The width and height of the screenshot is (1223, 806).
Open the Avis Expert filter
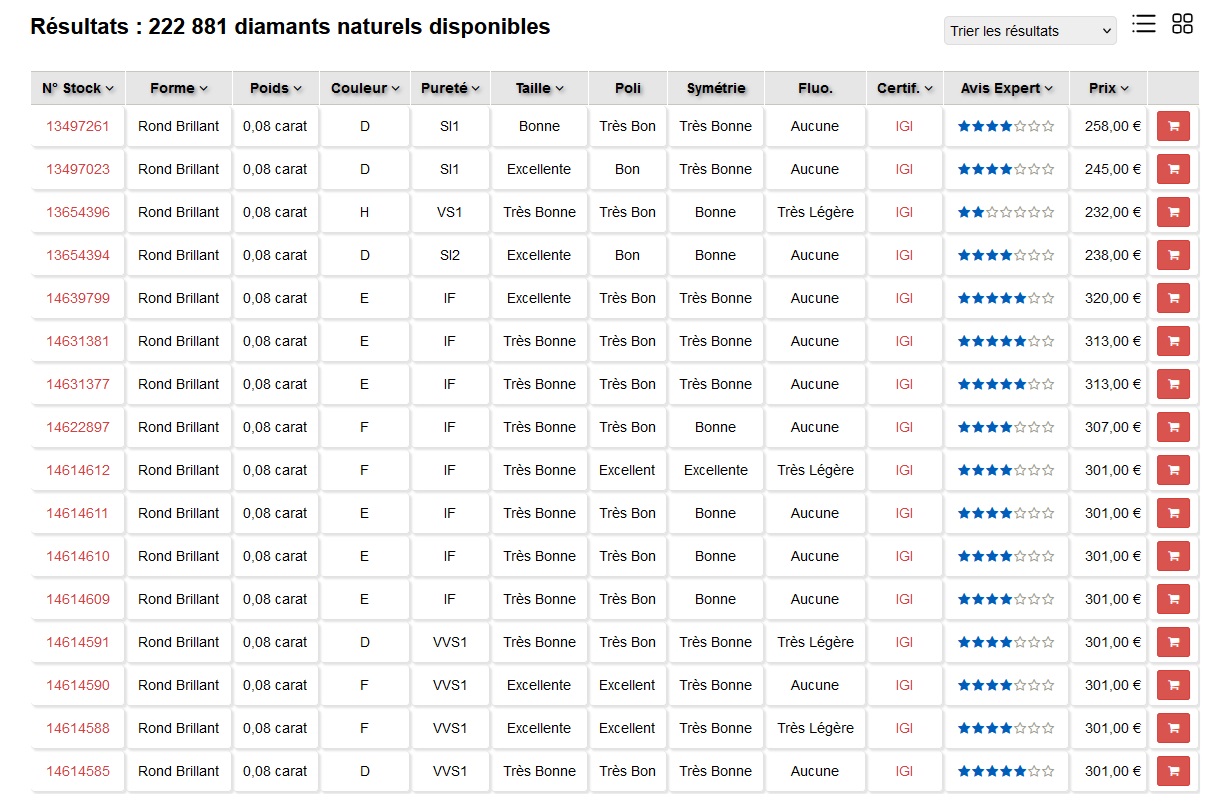point(1006,88)
